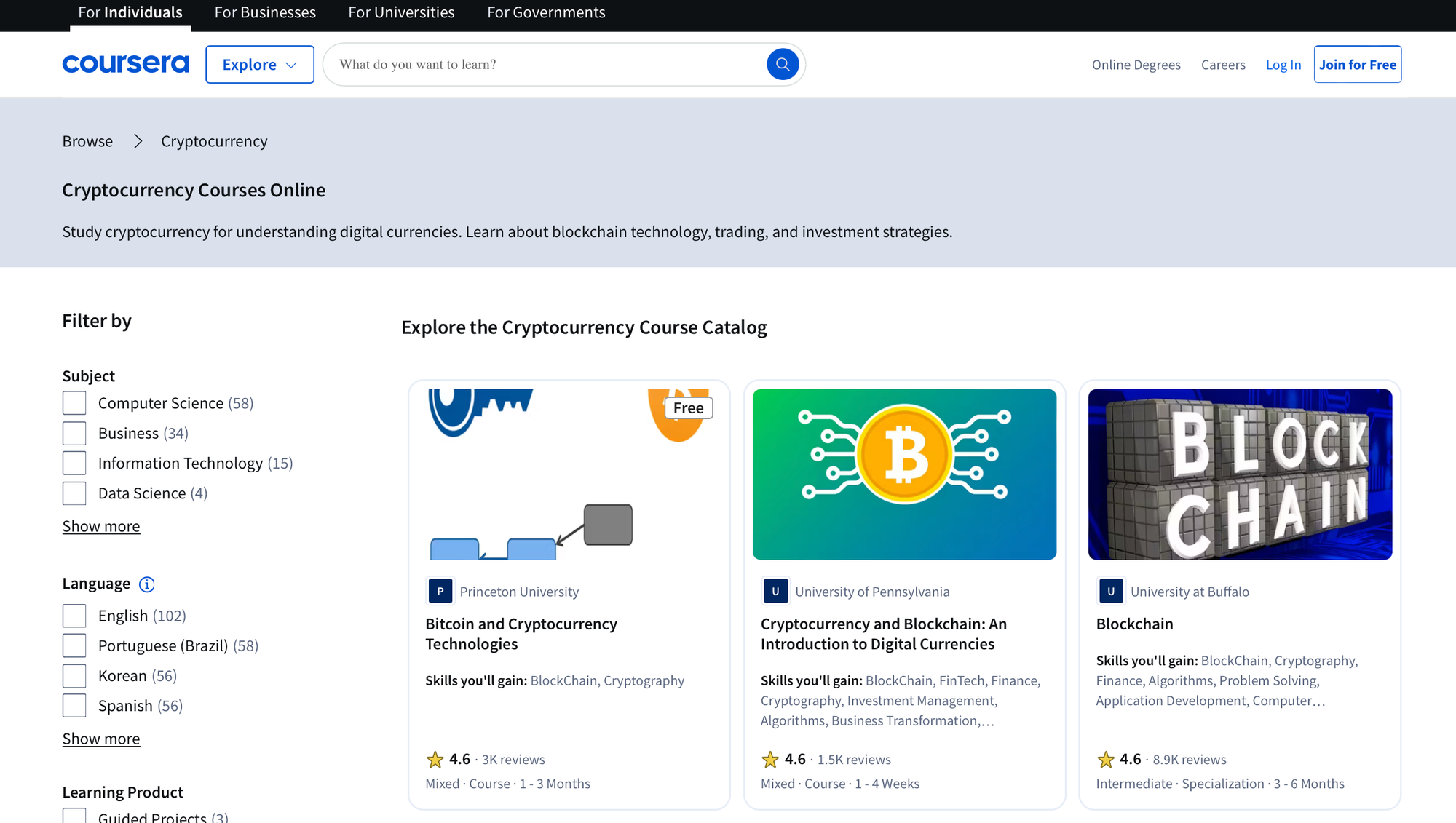Expand Language list with Show more
Viewport: 1456px width, 823px height.
tap(101, 739)
